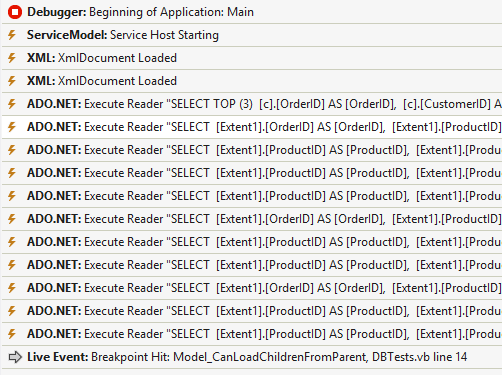Screen dimensions: 502x375
Task: Select the second XmlDocument Loaded event
Action: click(252, 81)
